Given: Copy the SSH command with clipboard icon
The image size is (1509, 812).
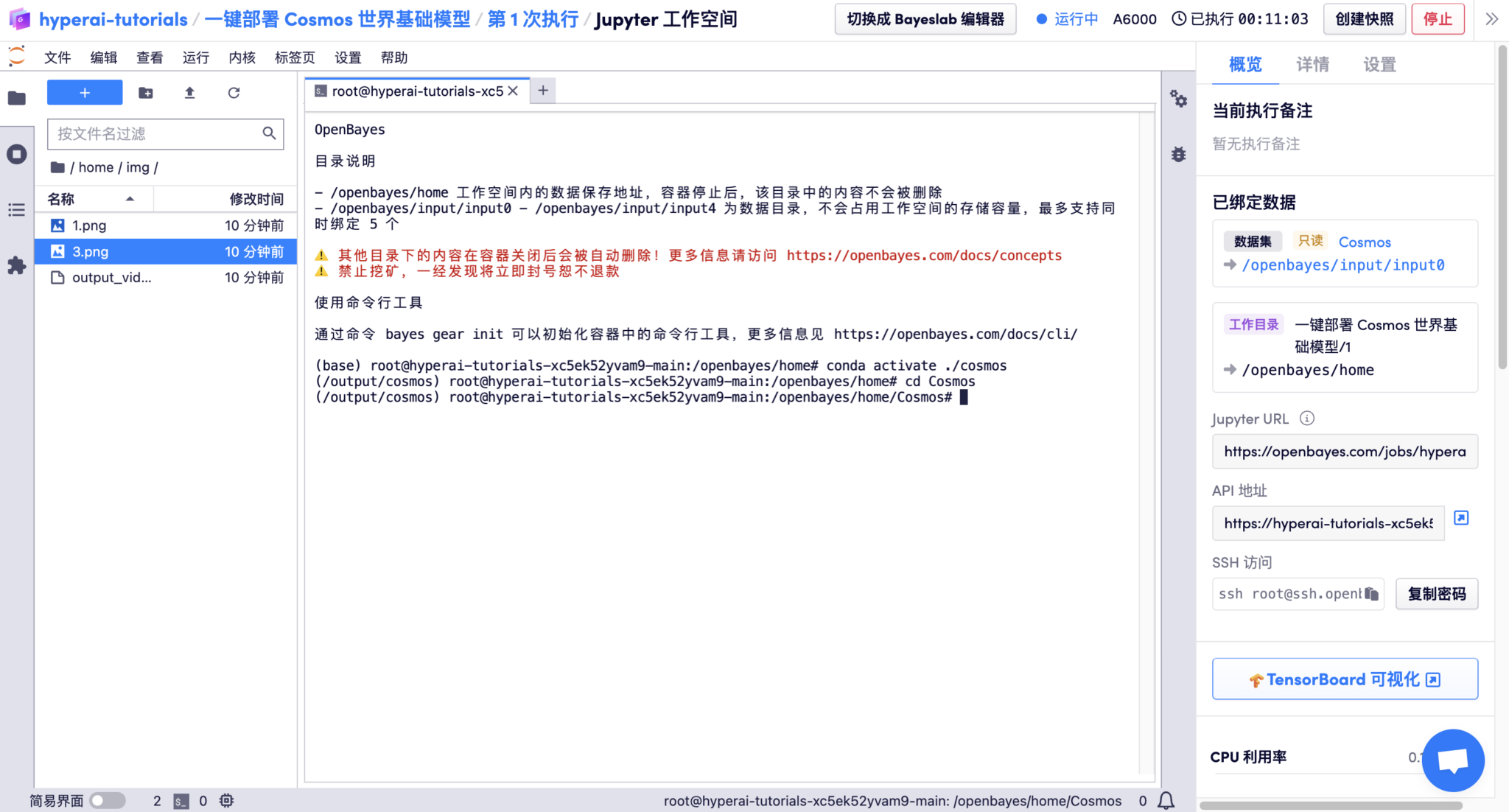Looking at the screenshot, I should (x=1371, y=594).
